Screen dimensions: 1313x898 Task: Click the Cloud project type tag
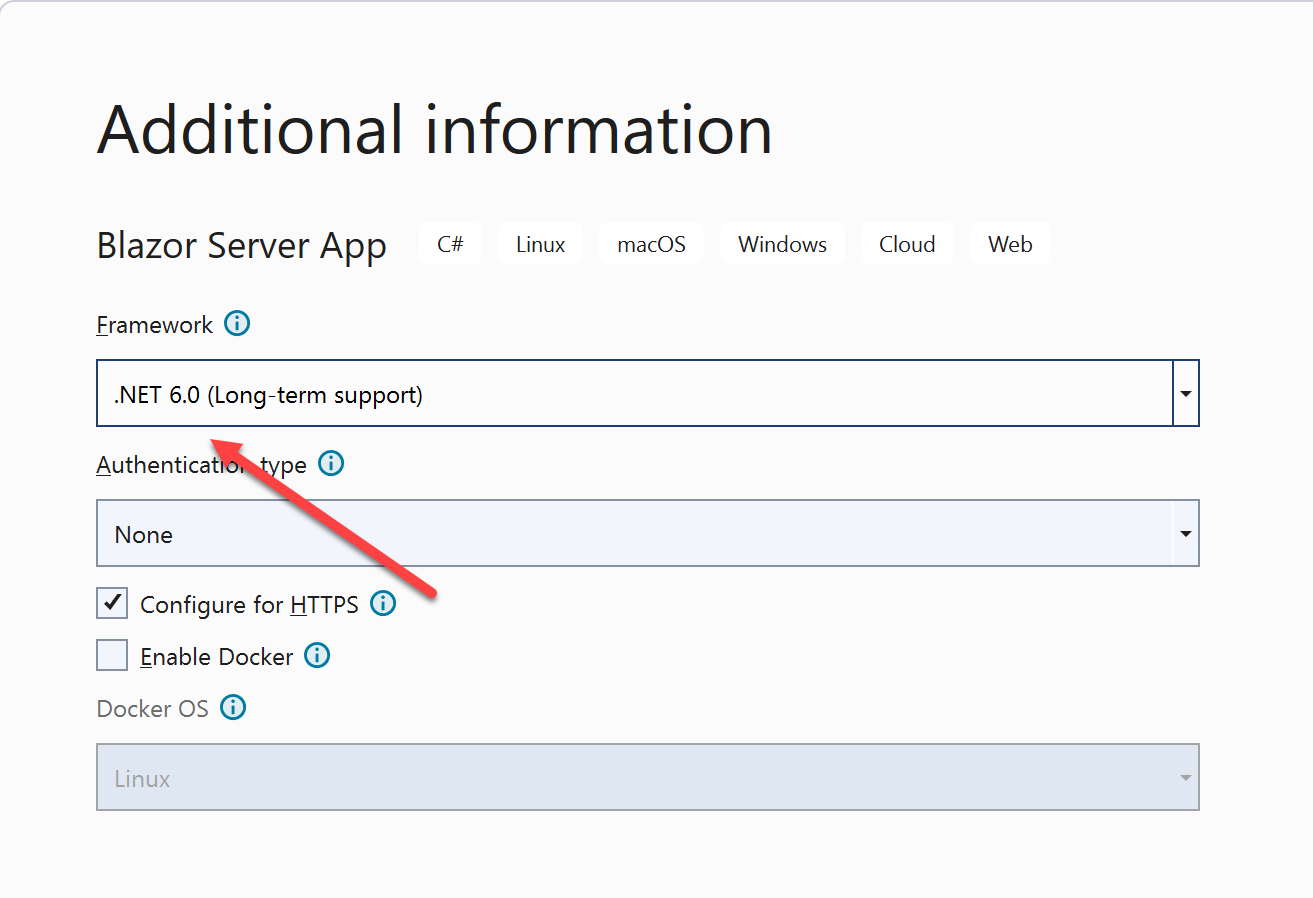click(907, 244)
